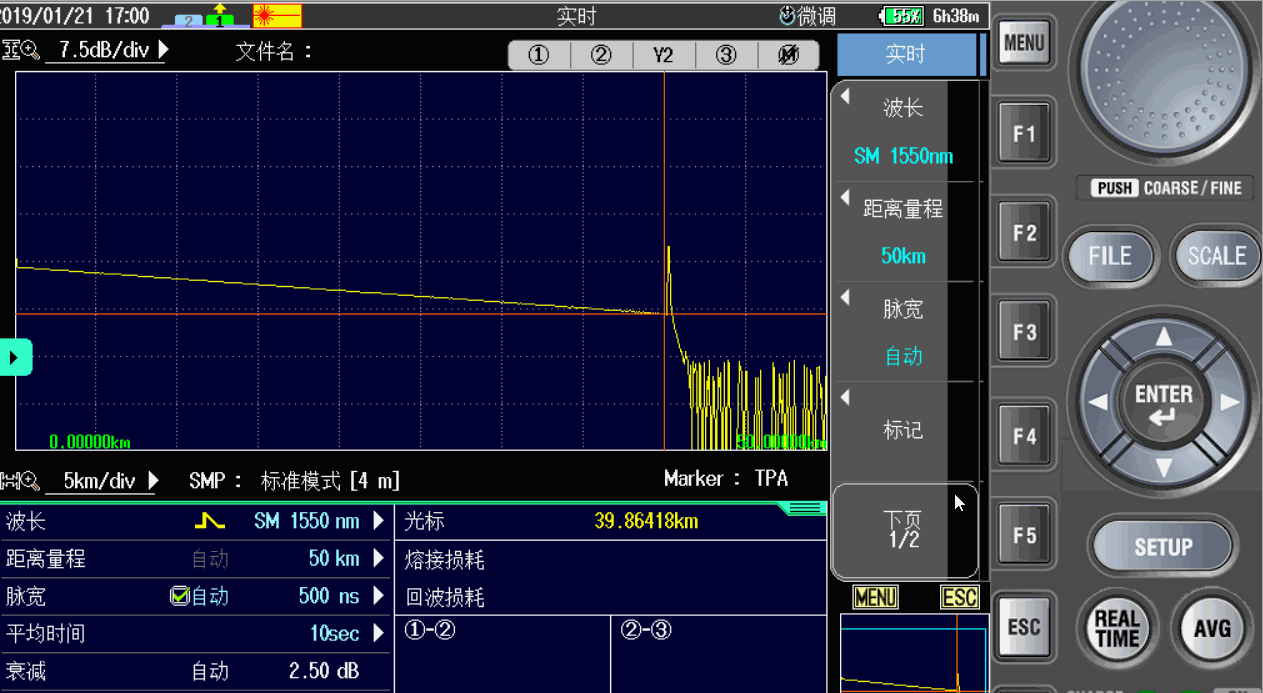Select marker ③ button above the trace

point(726,56)
